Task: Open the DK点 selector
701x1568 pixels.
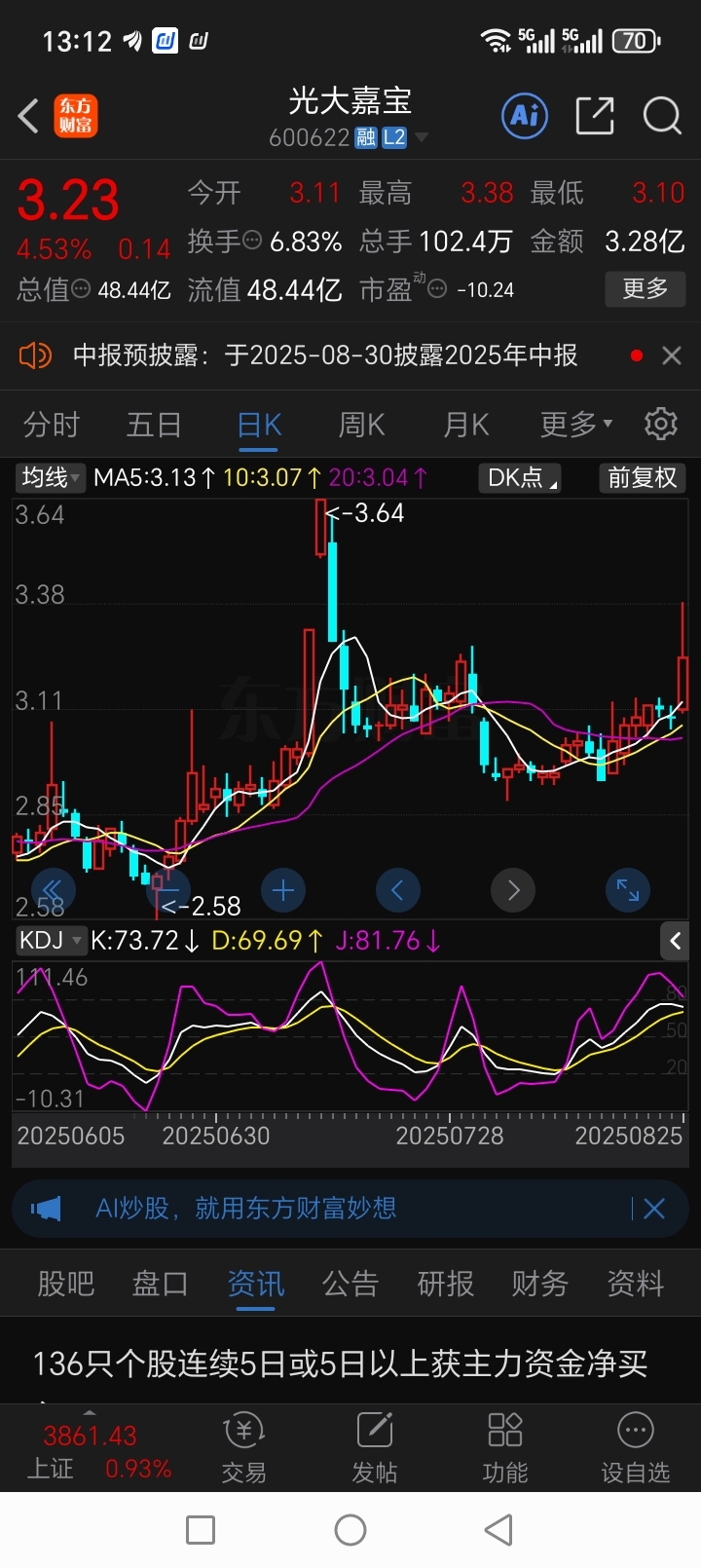Action: [522, 477]
